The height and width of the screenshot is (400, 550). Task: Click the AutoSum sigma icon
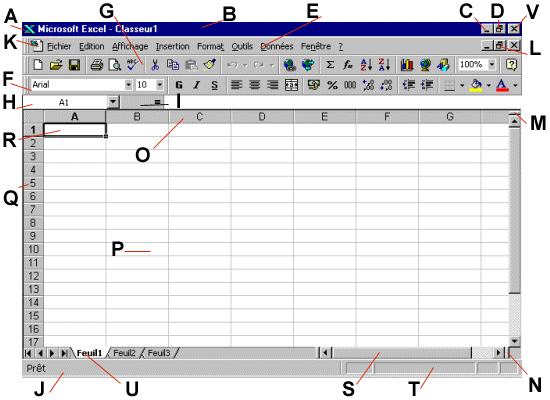pyautogui.click(x=330, y=65)
